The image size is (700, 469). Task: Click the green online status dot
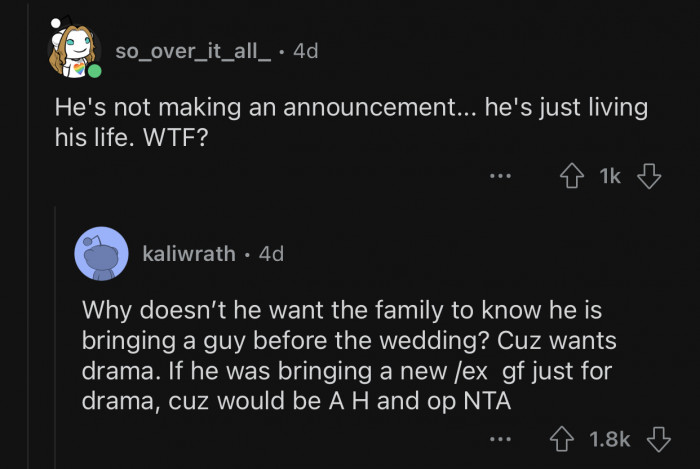(93, 72)
